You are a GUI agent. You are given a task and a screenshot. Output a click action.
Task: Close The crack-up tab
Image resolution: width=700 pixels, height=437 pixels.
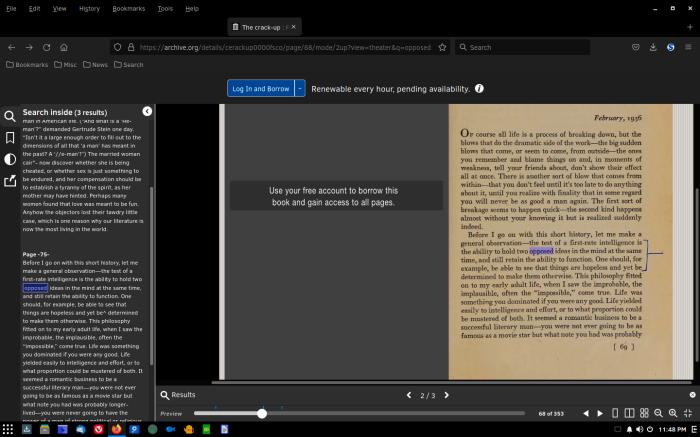click(x=293, y=27)
